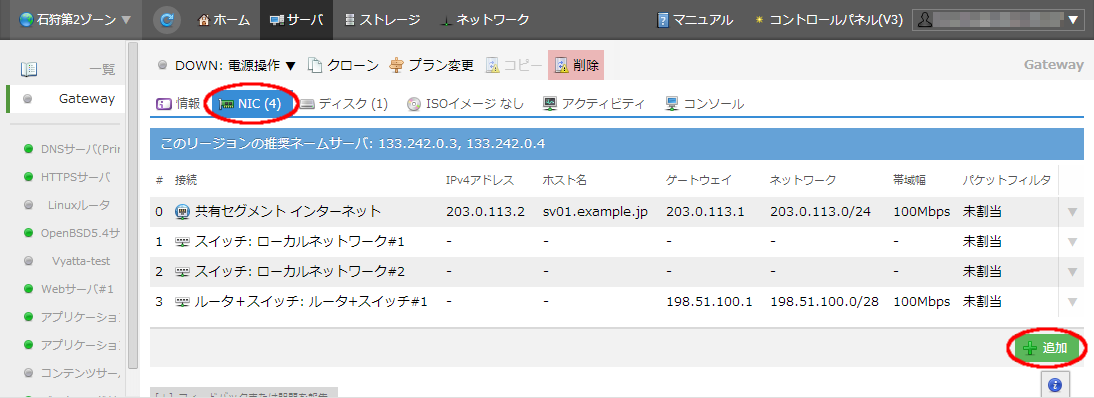Click the 削除 delete button
Screen dimensions: 1094x398
(x=576, y=65)
